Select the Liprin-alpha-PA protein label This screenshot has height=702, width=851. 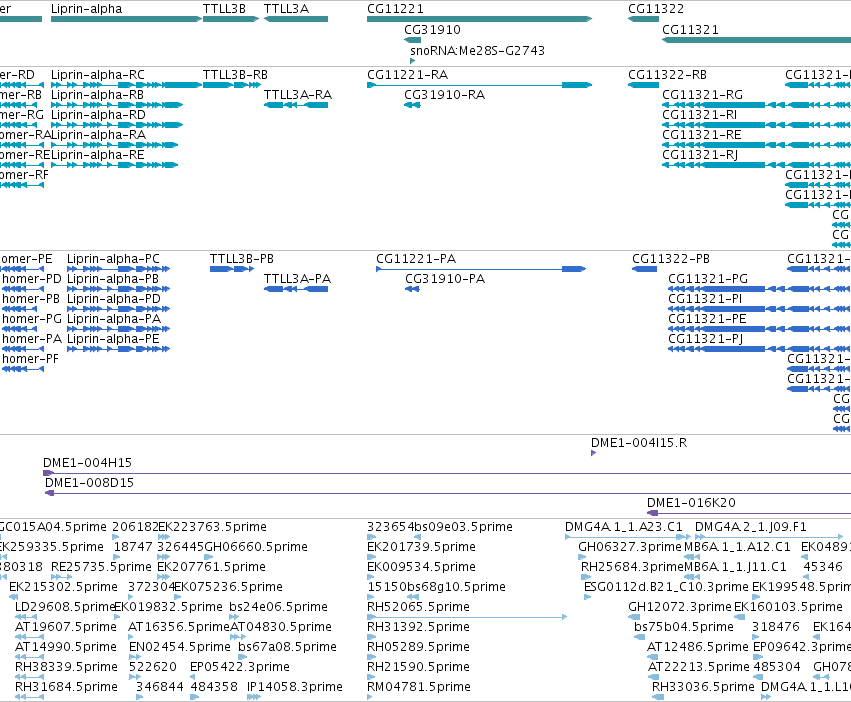[x=113, y=319]
